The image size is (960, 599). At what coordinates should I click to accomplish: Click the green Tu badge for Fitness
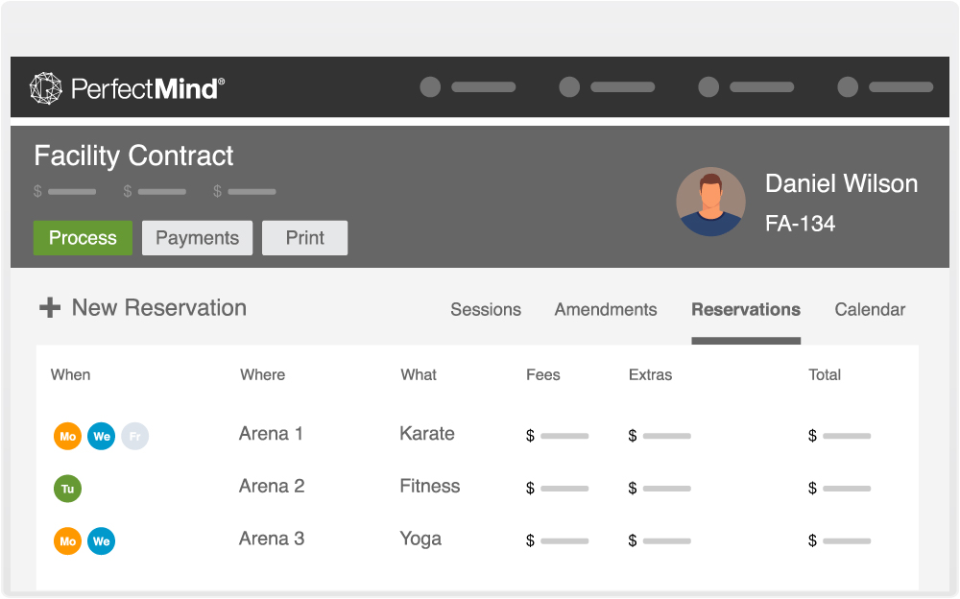pos(67,488)
